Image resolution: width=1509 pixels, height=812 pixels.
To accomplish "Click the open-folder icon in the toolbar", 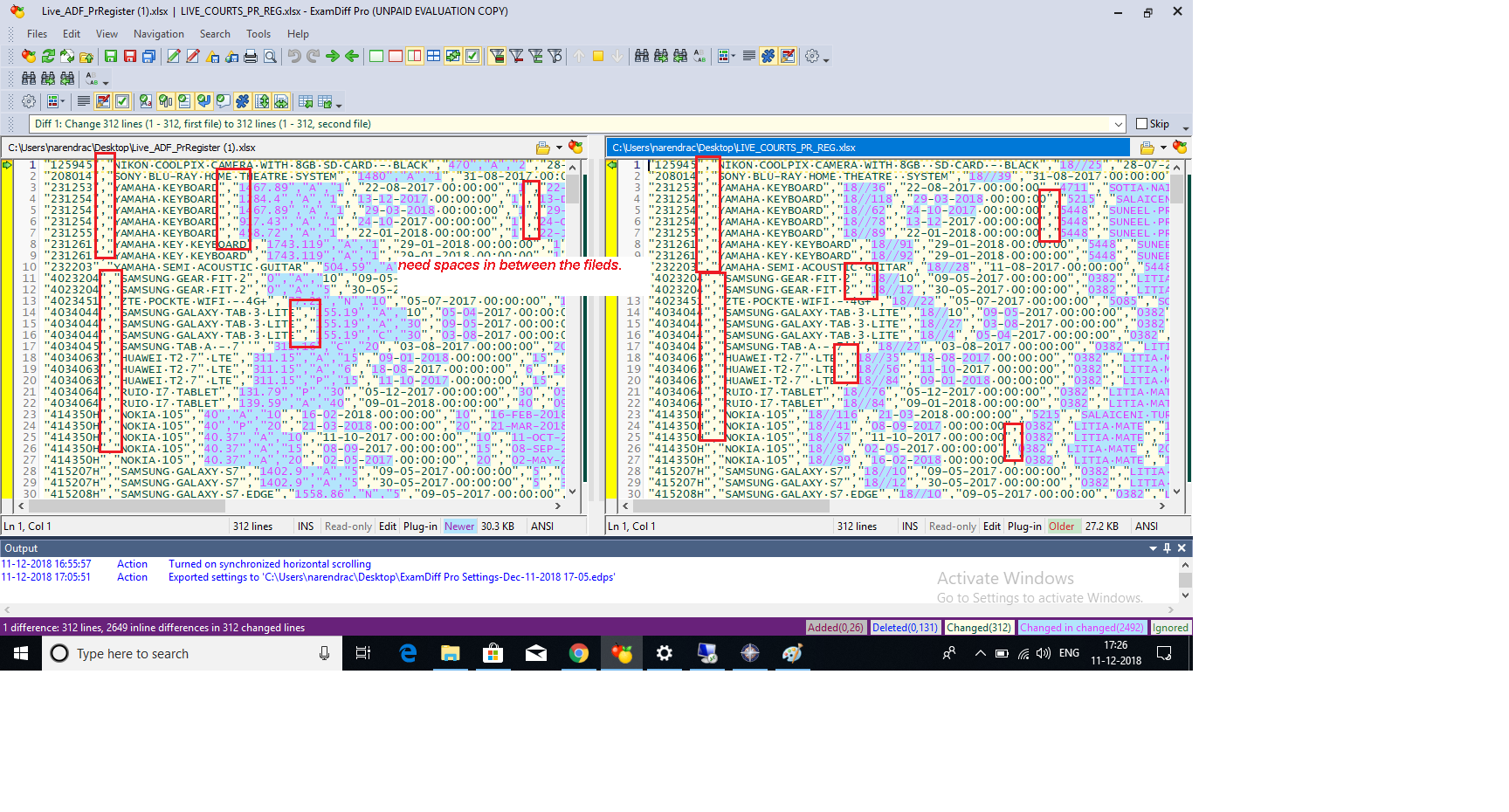I will [86, 56].
